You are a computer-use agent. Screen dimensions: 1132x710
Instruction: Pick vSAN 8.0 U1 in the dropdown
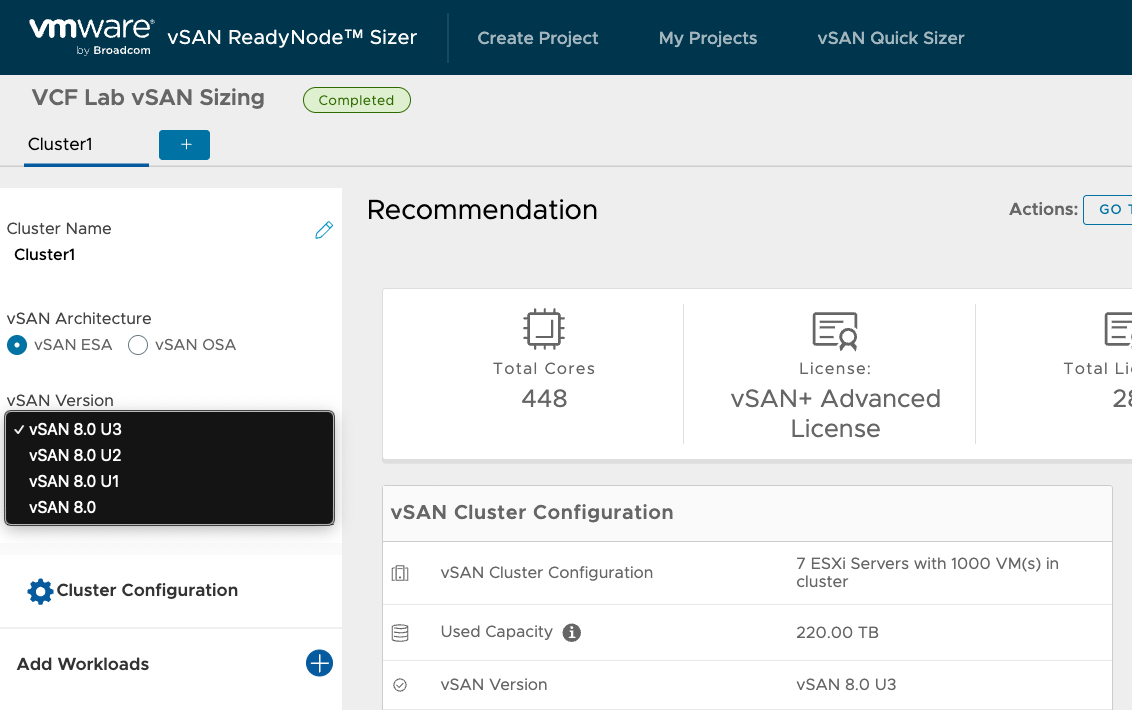74,481
